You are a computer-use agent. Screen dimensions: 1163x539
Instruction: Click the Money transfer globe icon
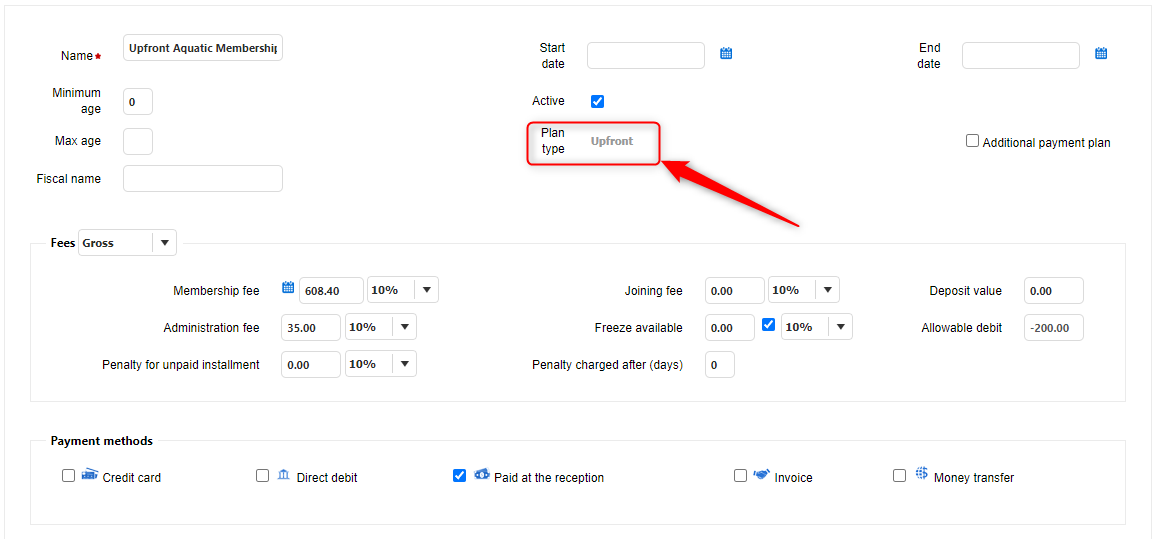(x=921, y=474)
